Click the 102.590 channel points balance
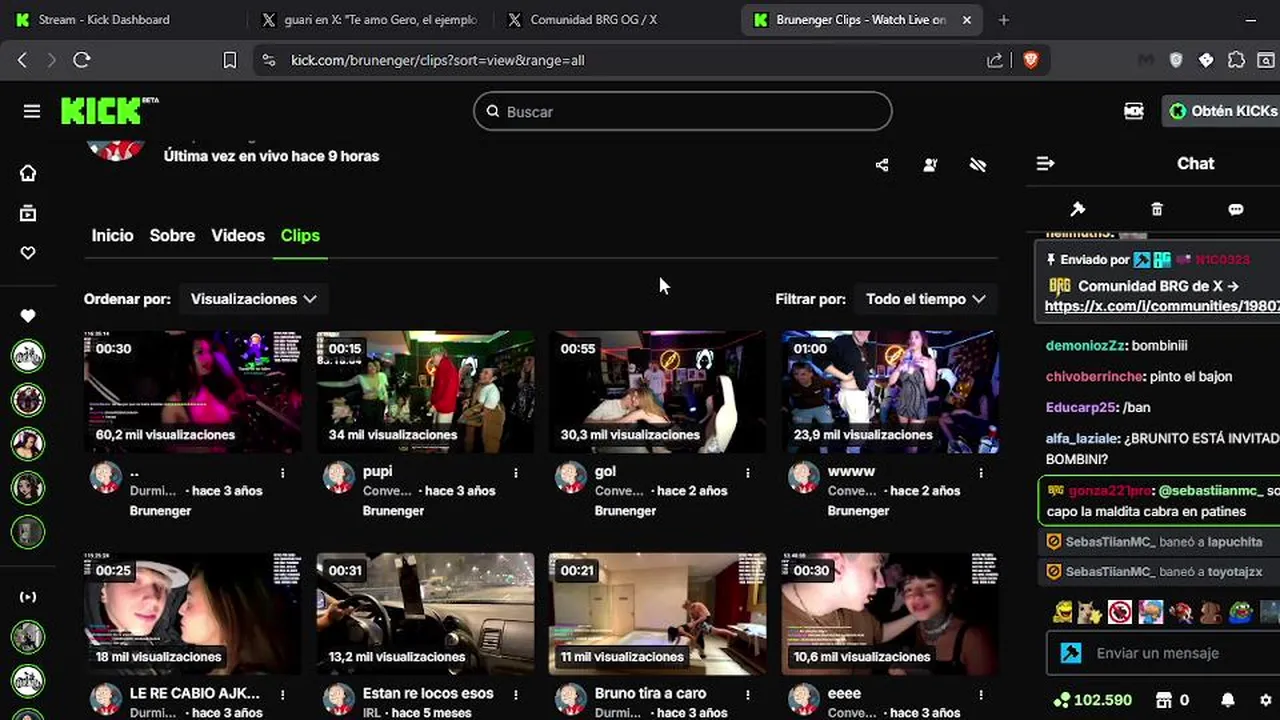 [1092, 700]
